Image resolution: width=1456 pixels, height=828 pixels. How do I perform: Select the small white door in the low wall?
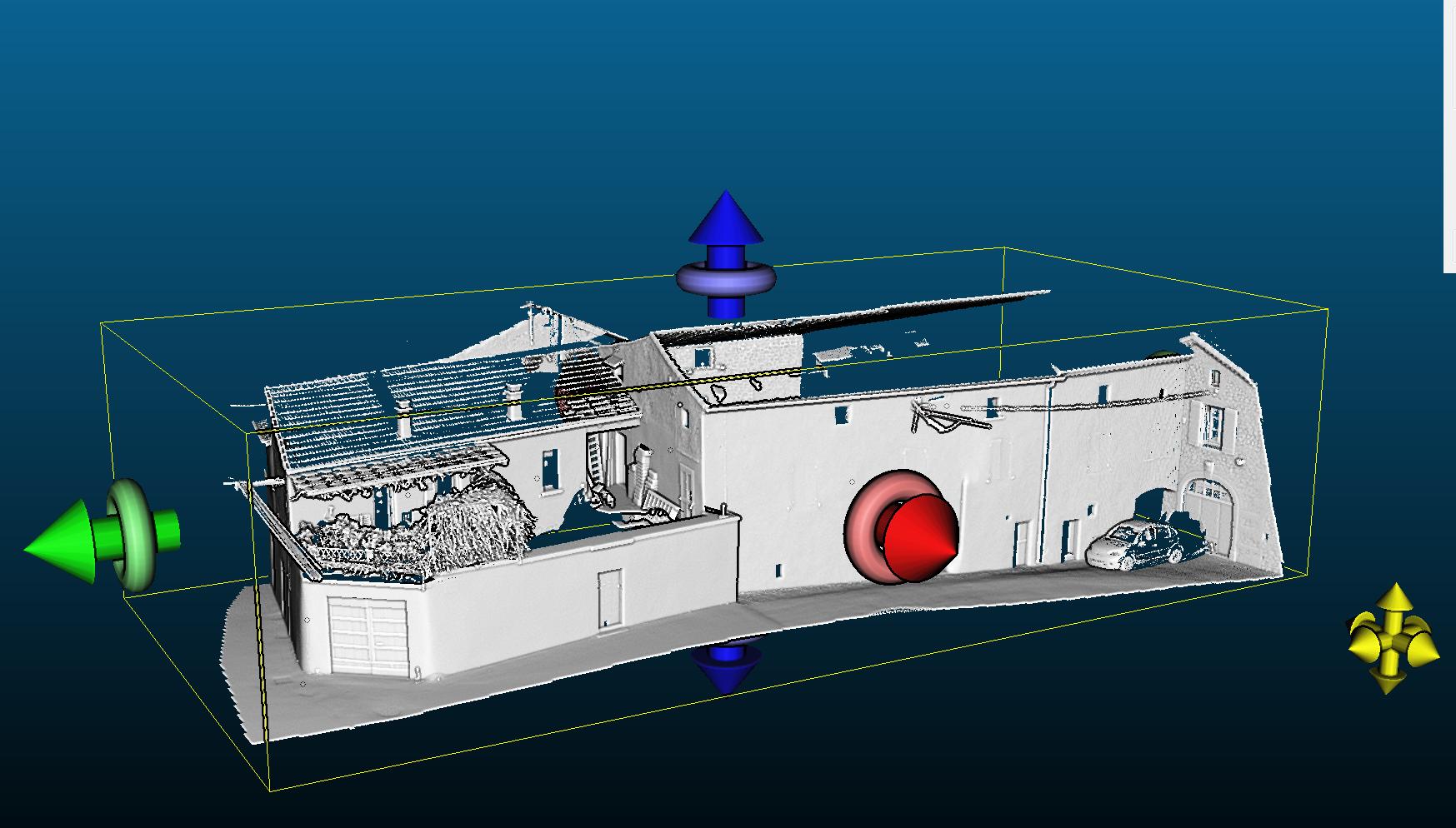[609, 600]
